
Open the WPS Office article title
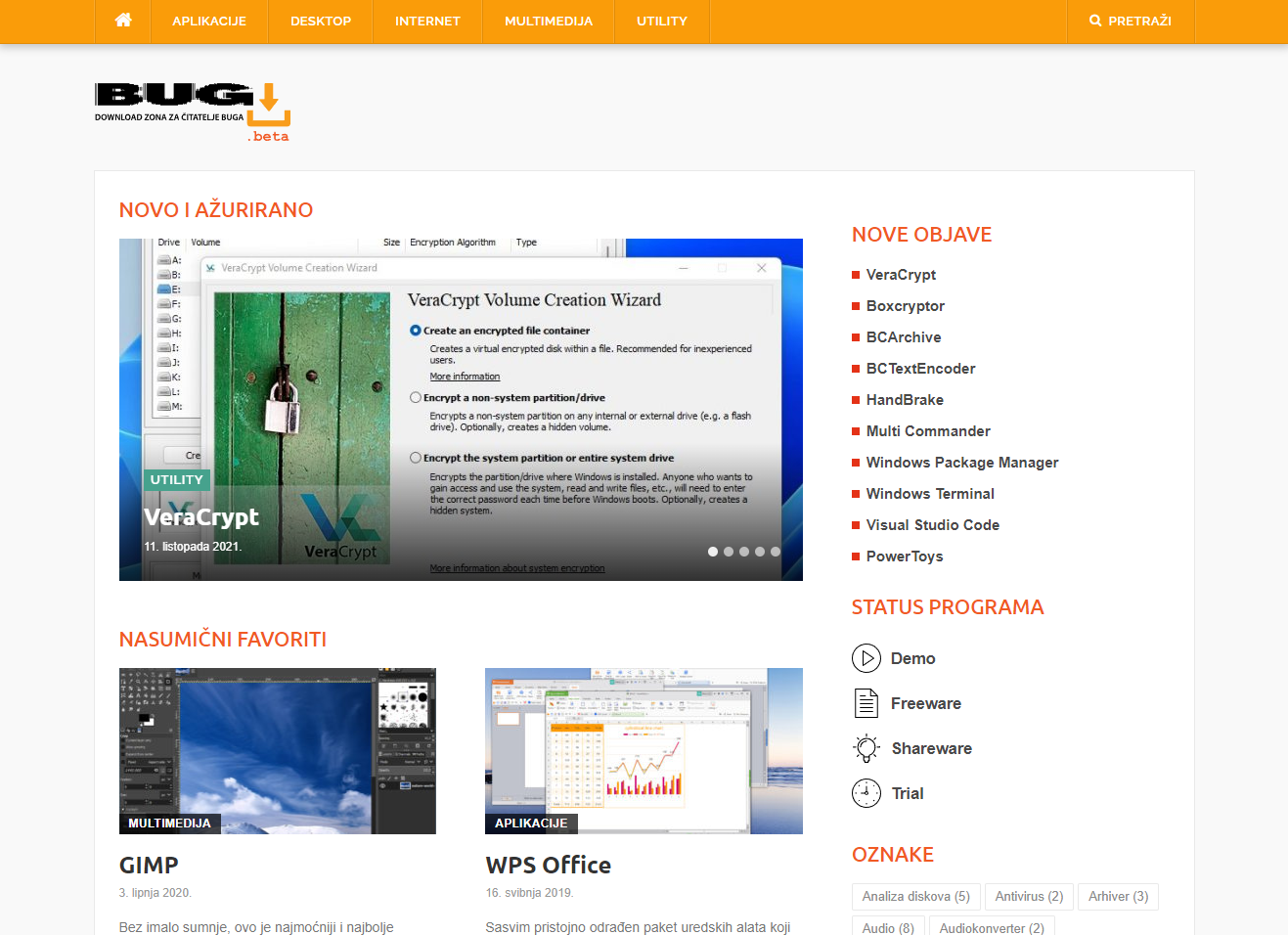(548, 866)
